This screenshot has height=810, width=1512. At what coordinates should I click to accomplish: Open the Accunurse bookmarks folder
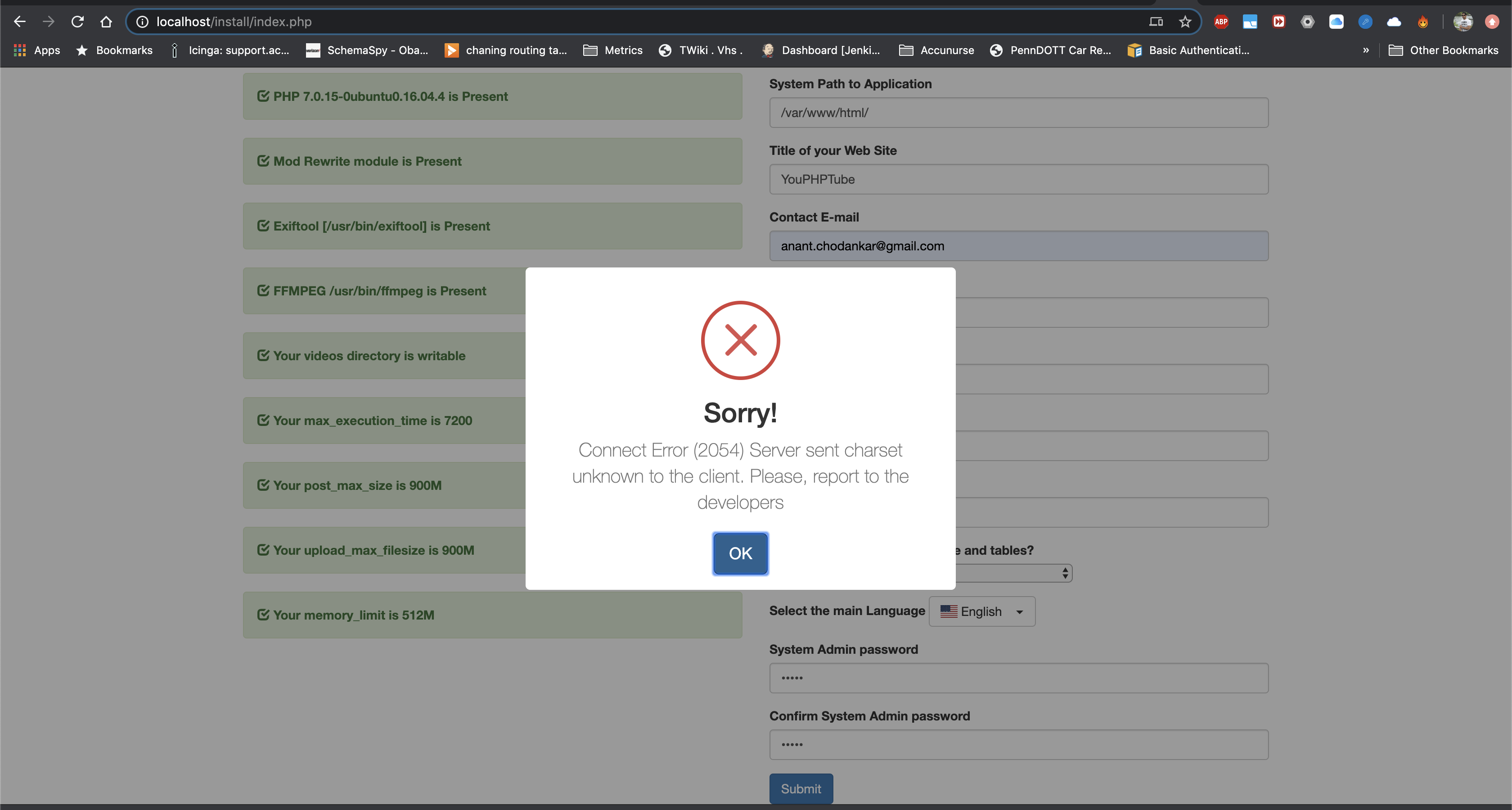point(936,50)
